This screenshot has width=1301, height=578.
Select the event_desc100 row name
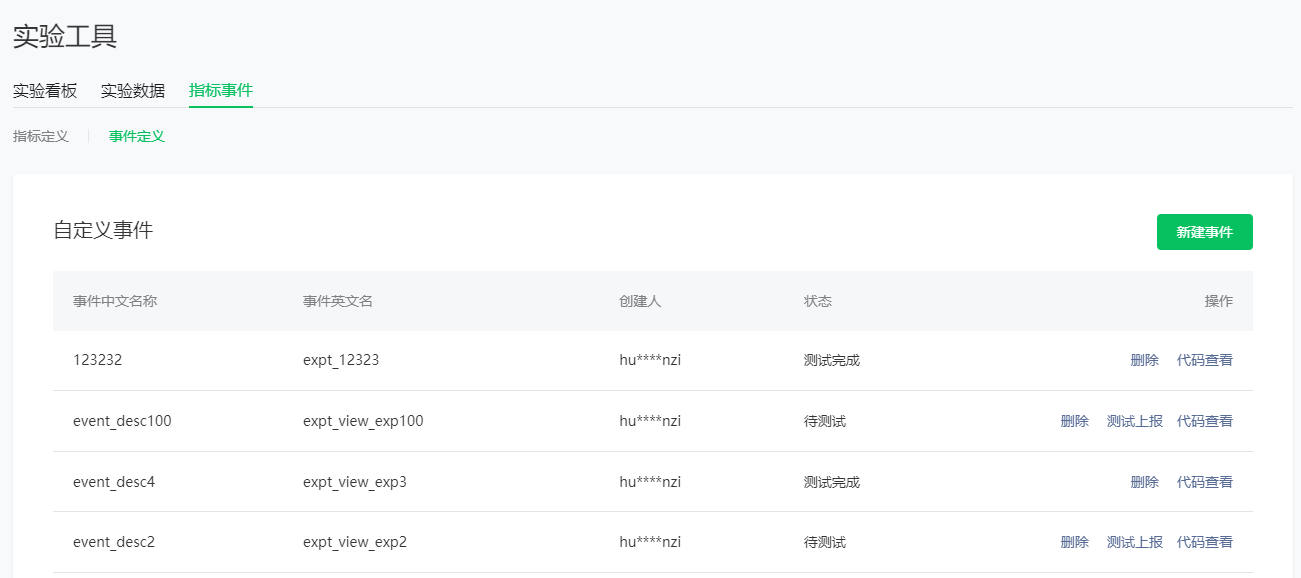click(122, 421)
